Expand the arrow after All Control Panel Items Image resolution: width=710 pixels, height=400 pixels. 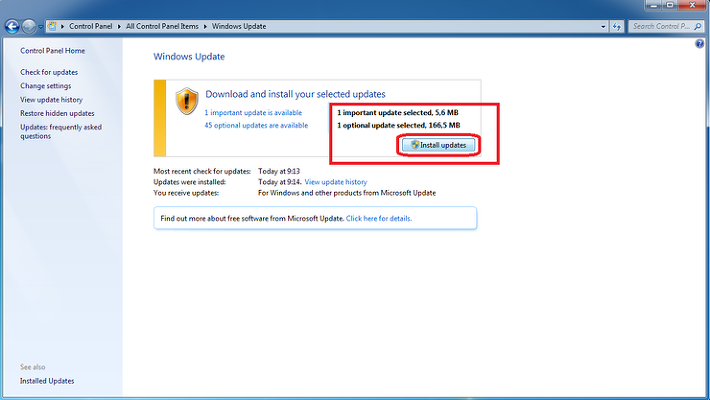coord(205,26)
